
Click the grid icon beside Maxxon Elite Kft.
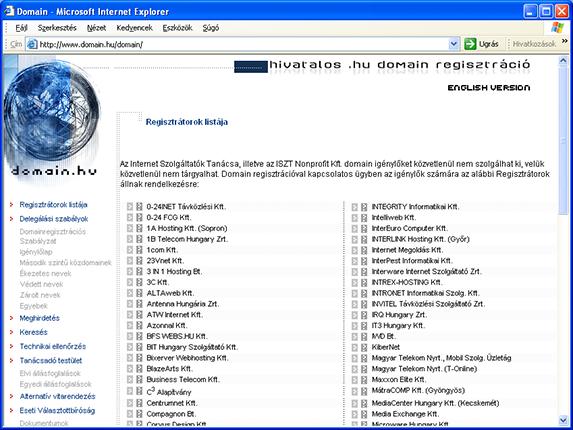click(364, 380)
